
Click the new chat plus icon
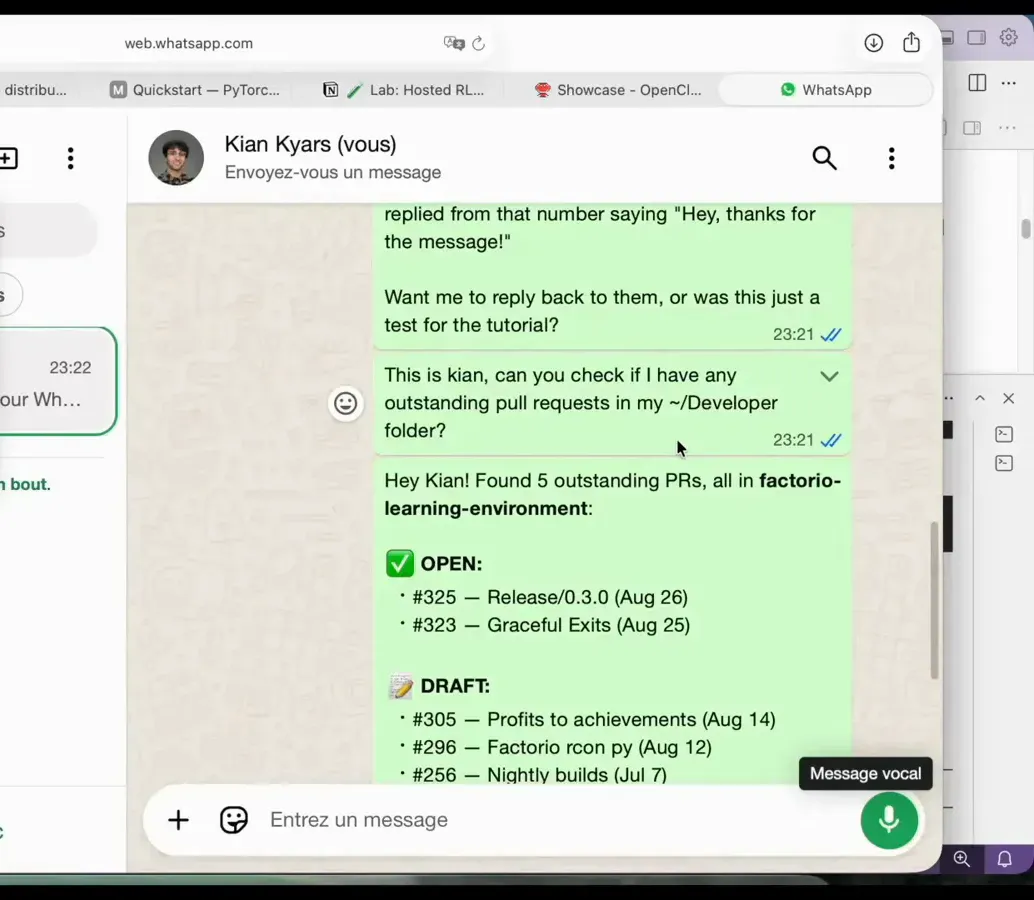[x=8, y=158]
